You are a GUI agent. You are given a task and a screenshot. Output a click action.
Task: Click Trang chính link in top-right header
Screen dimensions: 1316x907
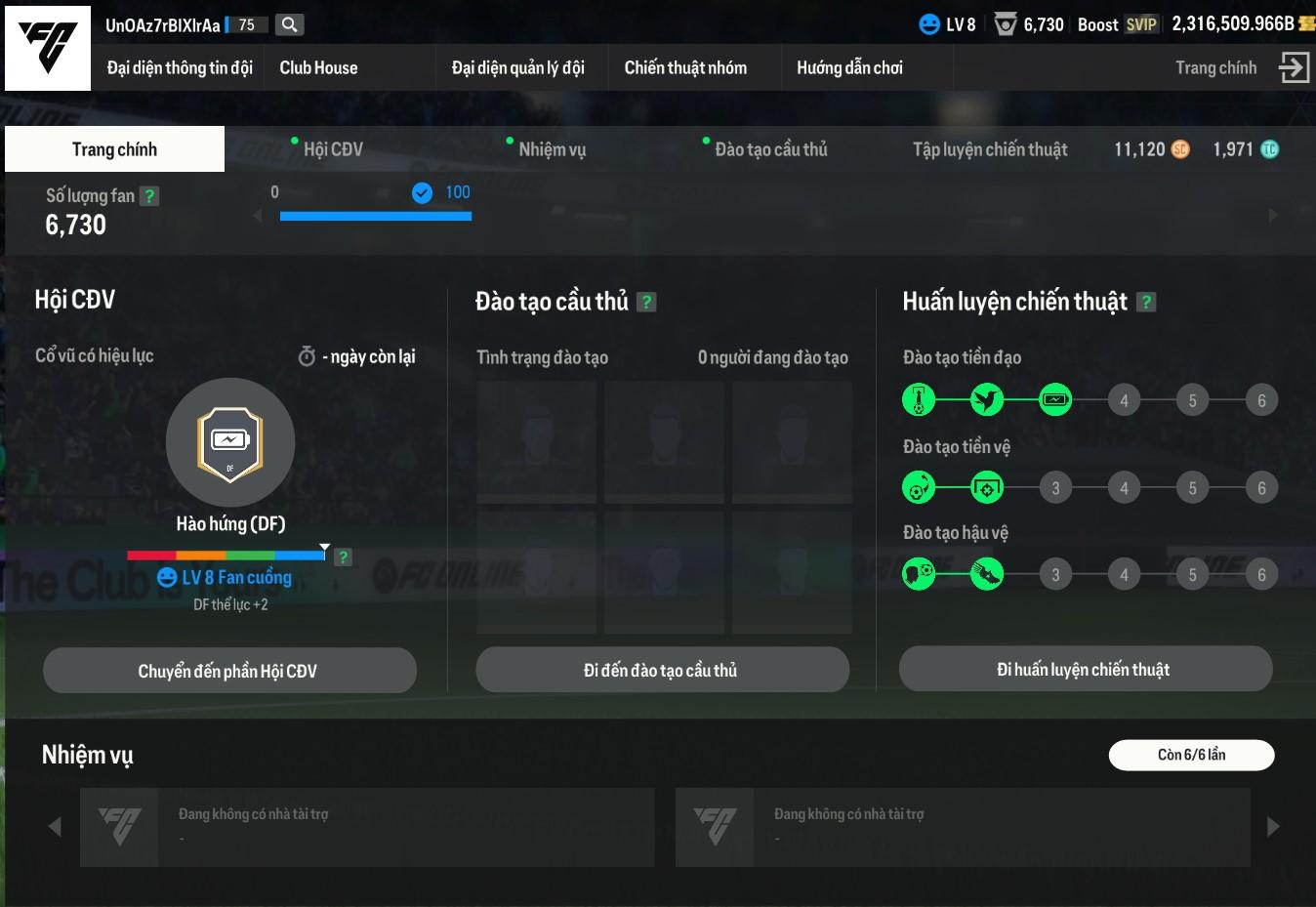(x=1215, y=67)
